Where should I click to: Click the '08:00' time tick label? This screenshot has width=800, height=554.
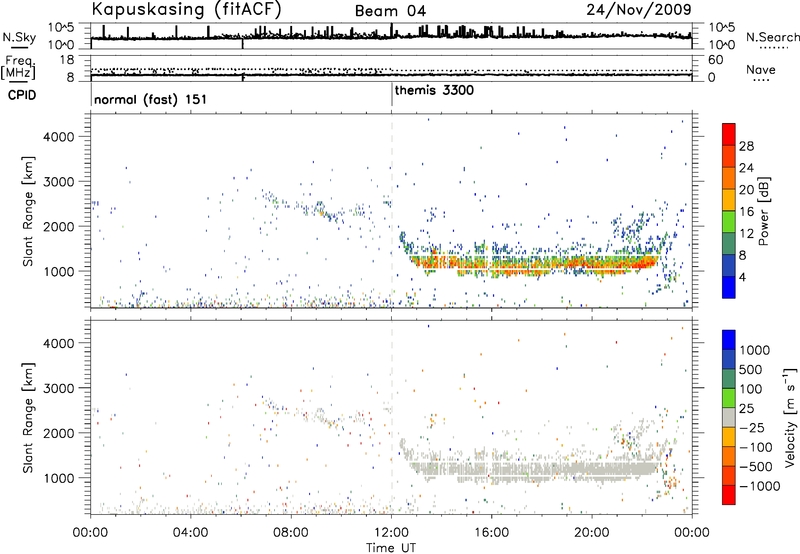click(291, 533)
